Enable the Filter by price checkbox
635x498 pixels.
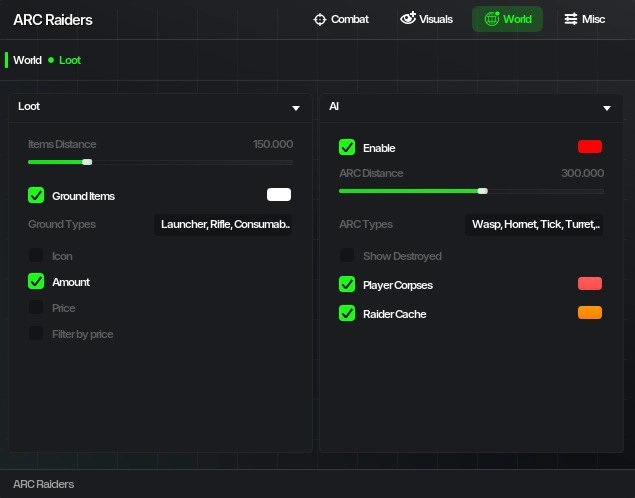(36, 334)
